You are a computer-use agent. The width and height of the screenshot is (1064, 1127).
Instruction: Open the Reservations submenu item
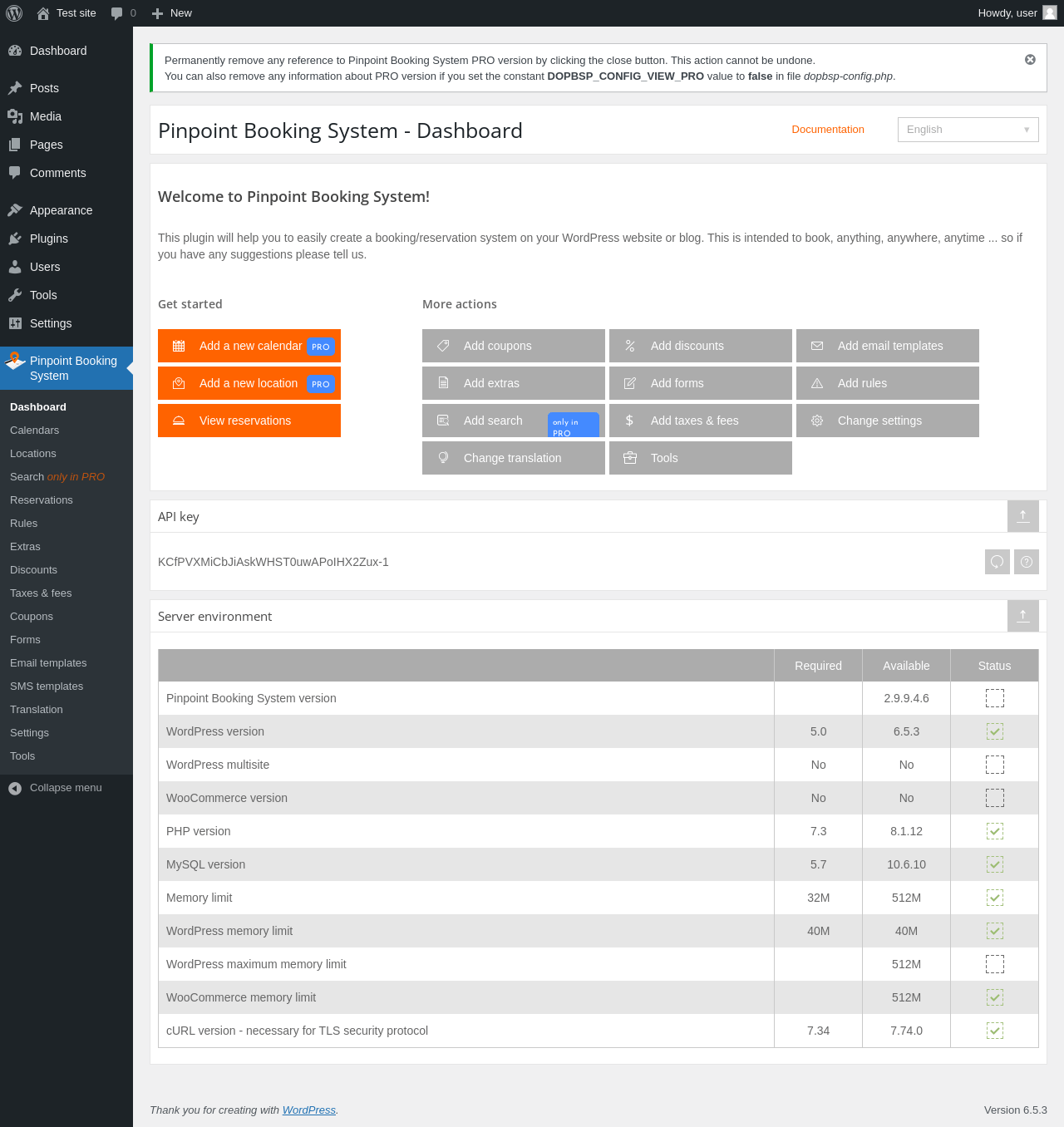click(x=42, y=500)
